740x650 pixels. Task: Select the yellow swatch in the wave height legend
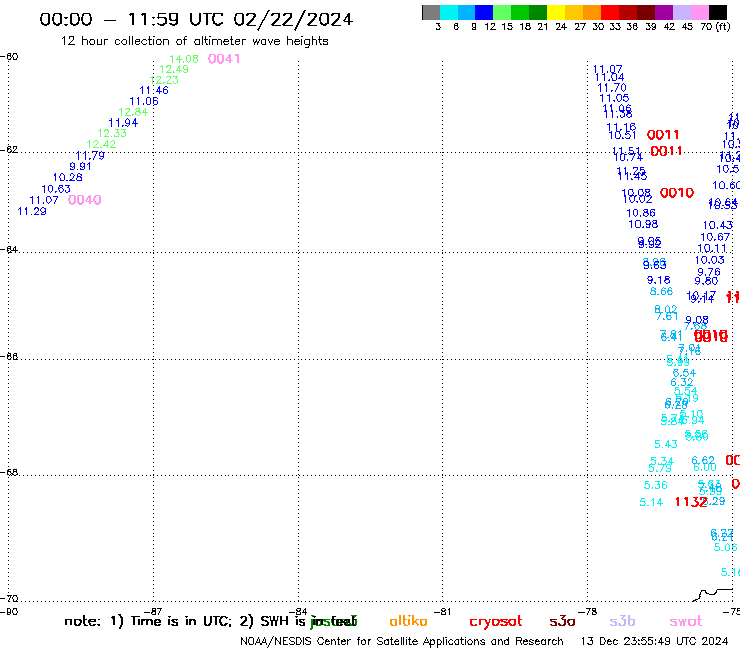pos(556,13)
